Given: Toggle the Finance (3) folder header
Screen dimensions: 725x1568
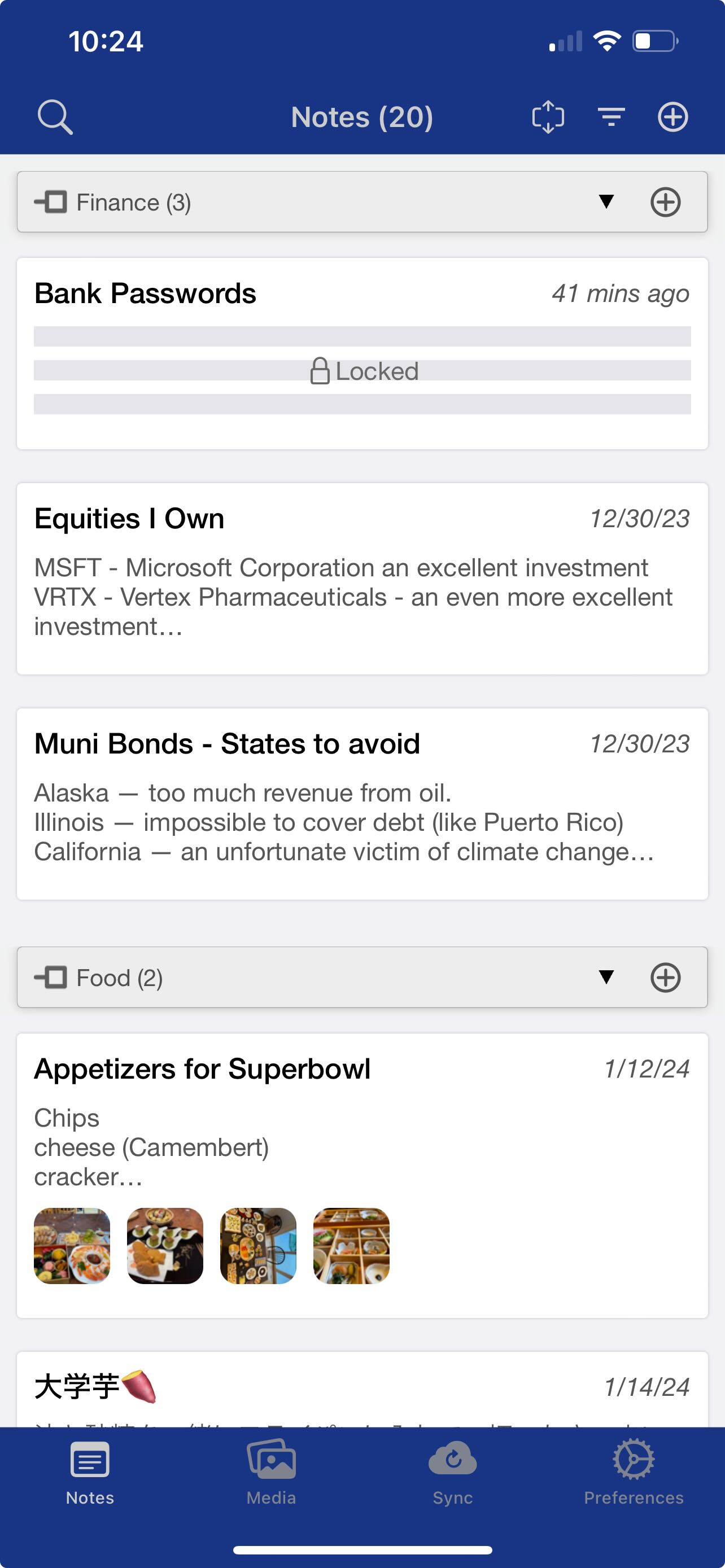Looking at the screenshot, I should pos(362,202).
